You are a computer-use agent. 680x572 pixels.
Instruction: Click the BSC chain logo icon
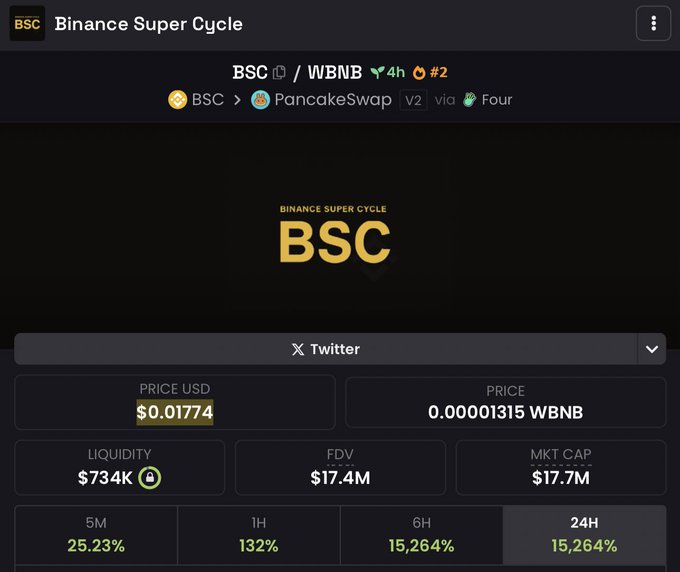177,100
